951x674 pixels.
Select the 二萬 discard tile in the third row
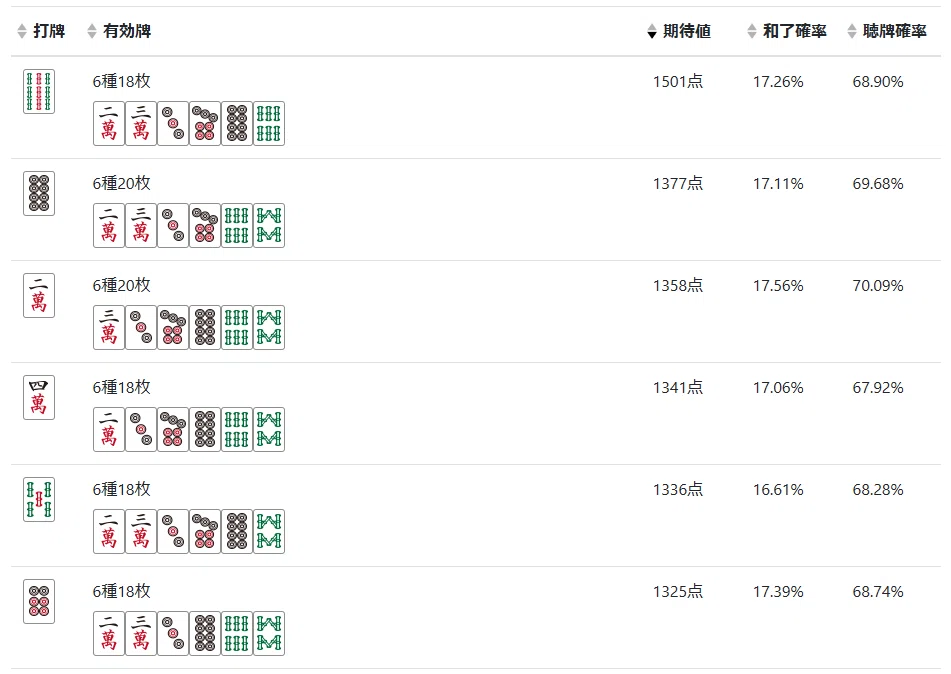[x=39, y=295]
